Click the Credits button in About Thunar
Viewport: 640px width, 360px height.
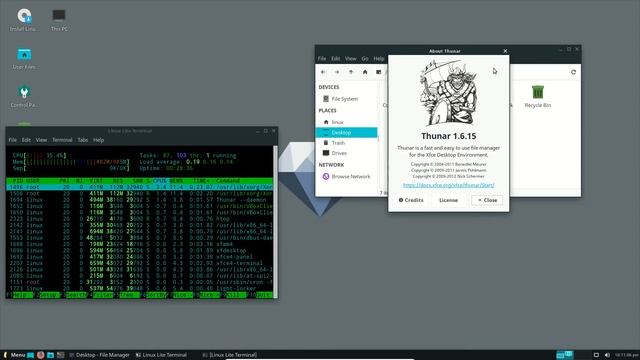(x=411, y=200)
